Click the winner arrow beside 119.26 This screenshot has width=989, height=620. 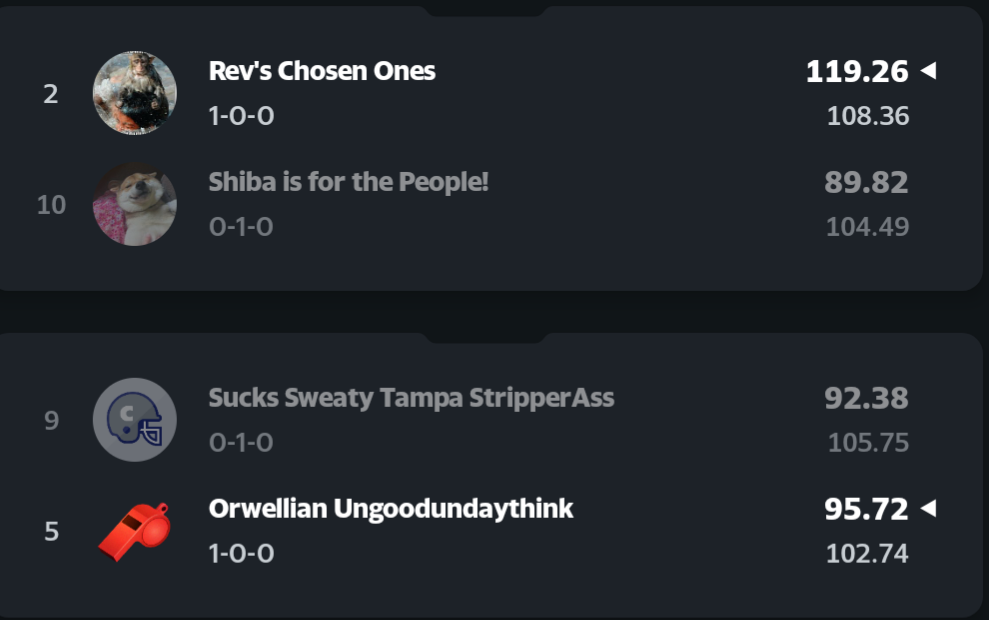928,71
